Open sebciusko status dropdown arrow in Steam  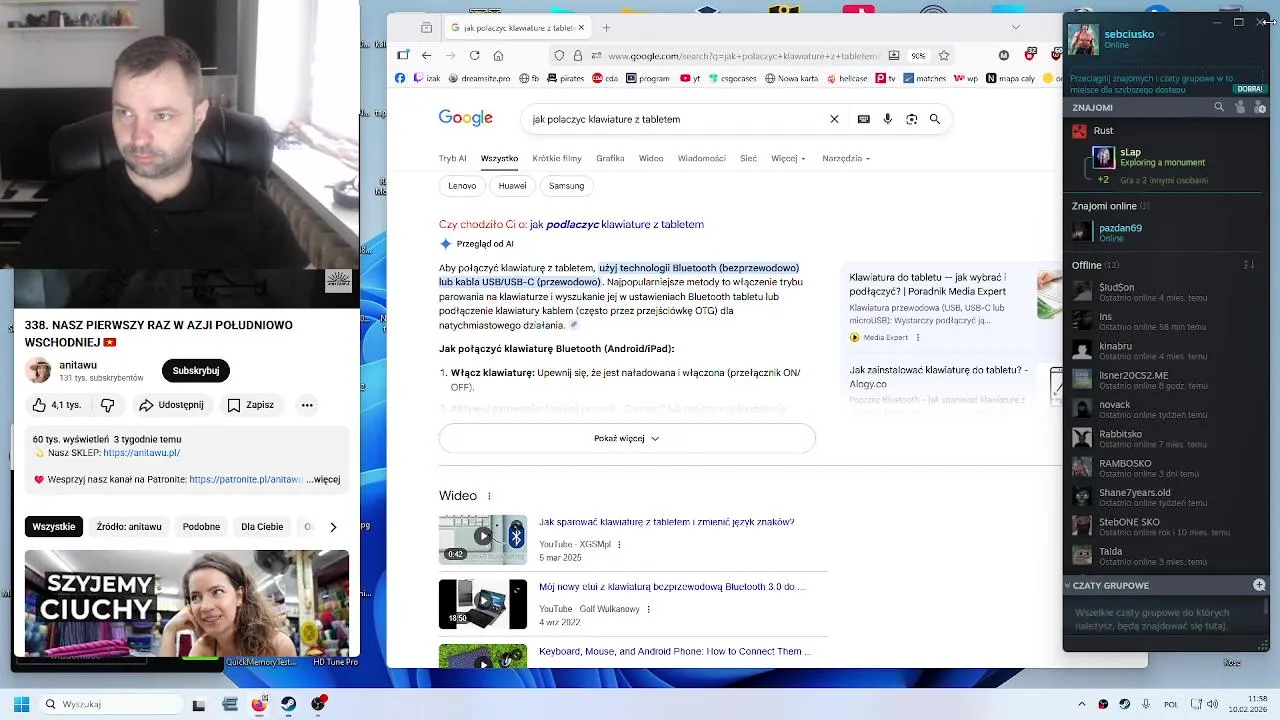pos(1162,34)
